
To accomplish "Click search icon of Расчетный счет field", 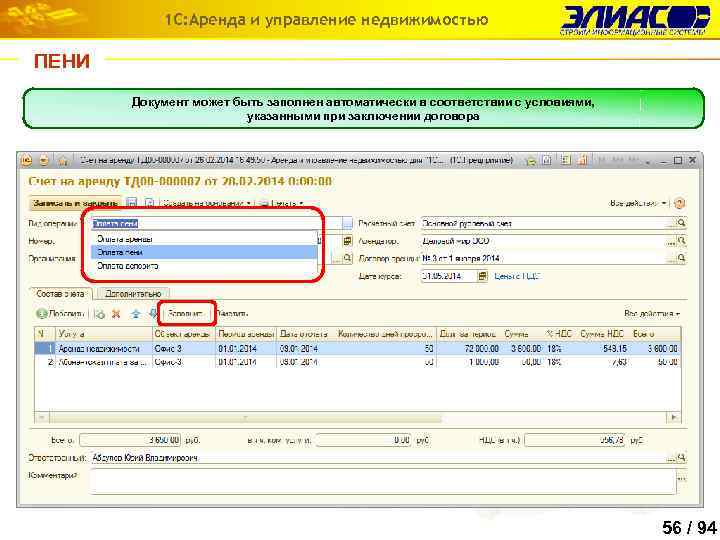I will (x=681, y=223).
